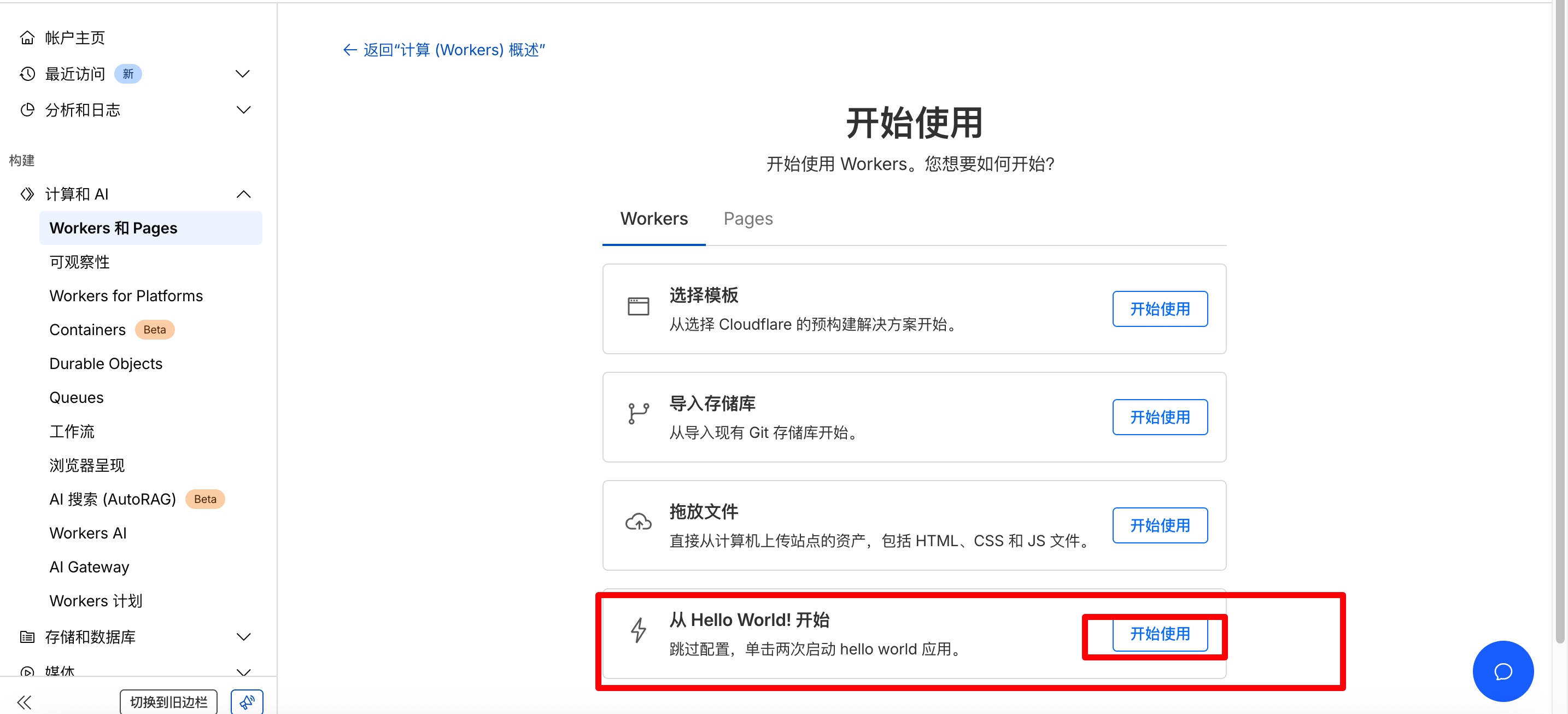The image size is (1568, 714).
Task: Select the Workers tab
Action: click(654, 219)
